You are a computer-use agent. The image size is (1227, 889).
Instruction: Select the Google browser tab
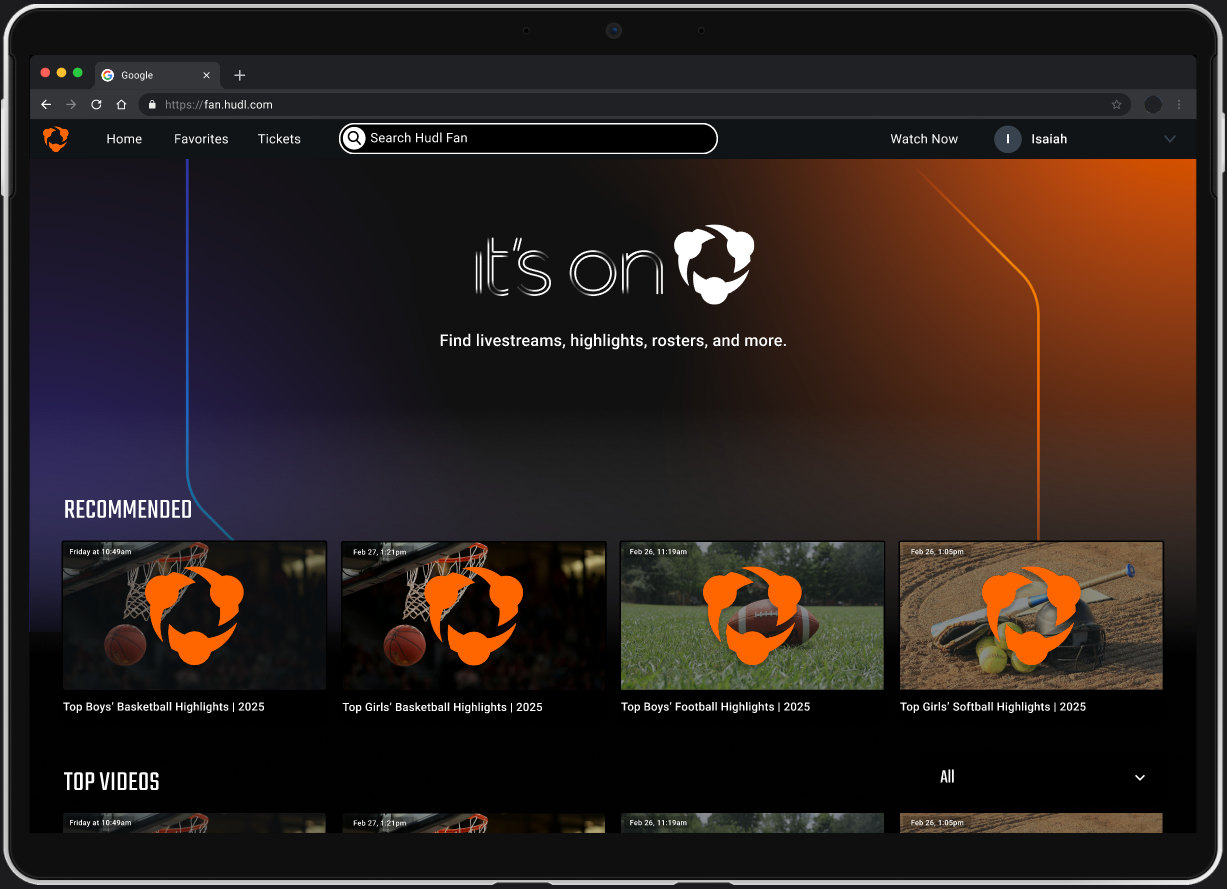point(158,75)
